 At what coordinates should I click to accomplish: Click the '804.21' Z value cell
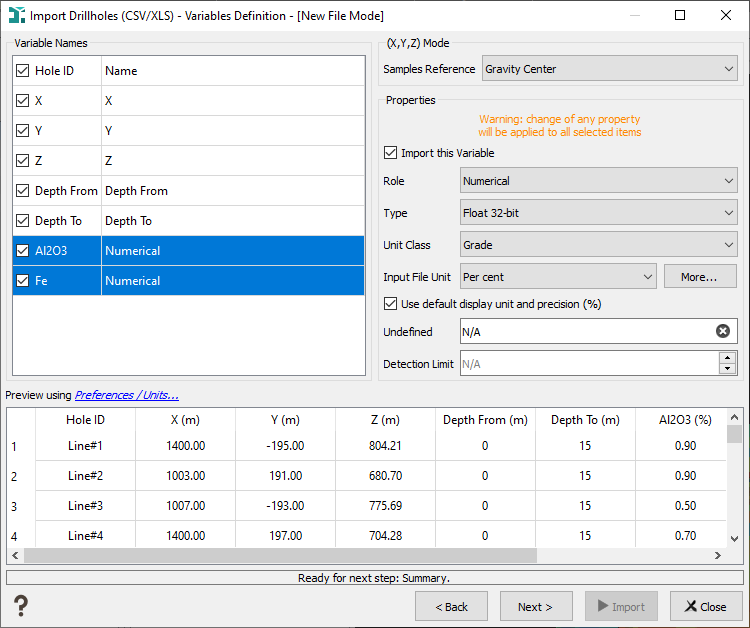coord(386,446)
